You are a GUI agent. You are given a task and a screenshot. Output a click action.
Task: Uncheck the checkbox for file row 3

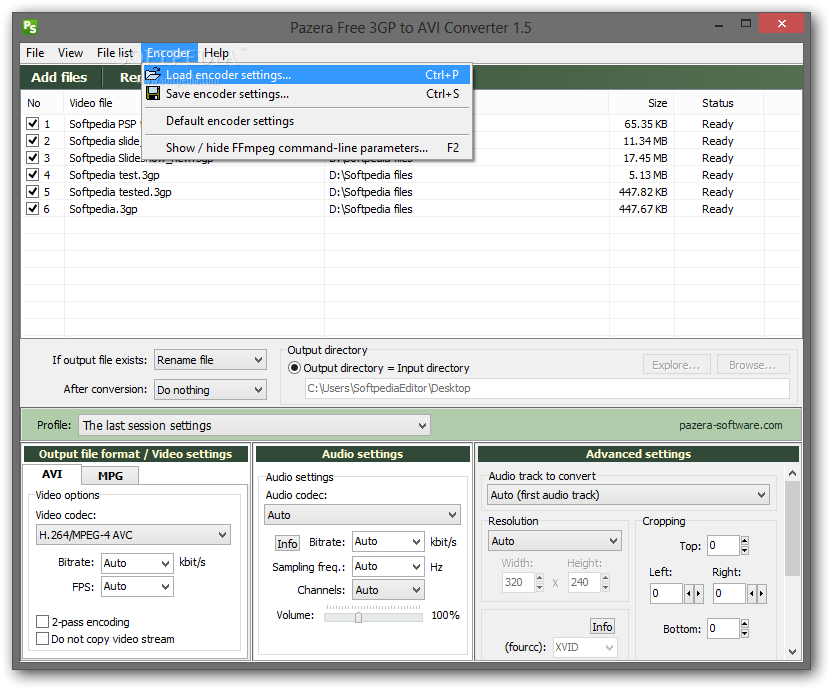(32, 157)
